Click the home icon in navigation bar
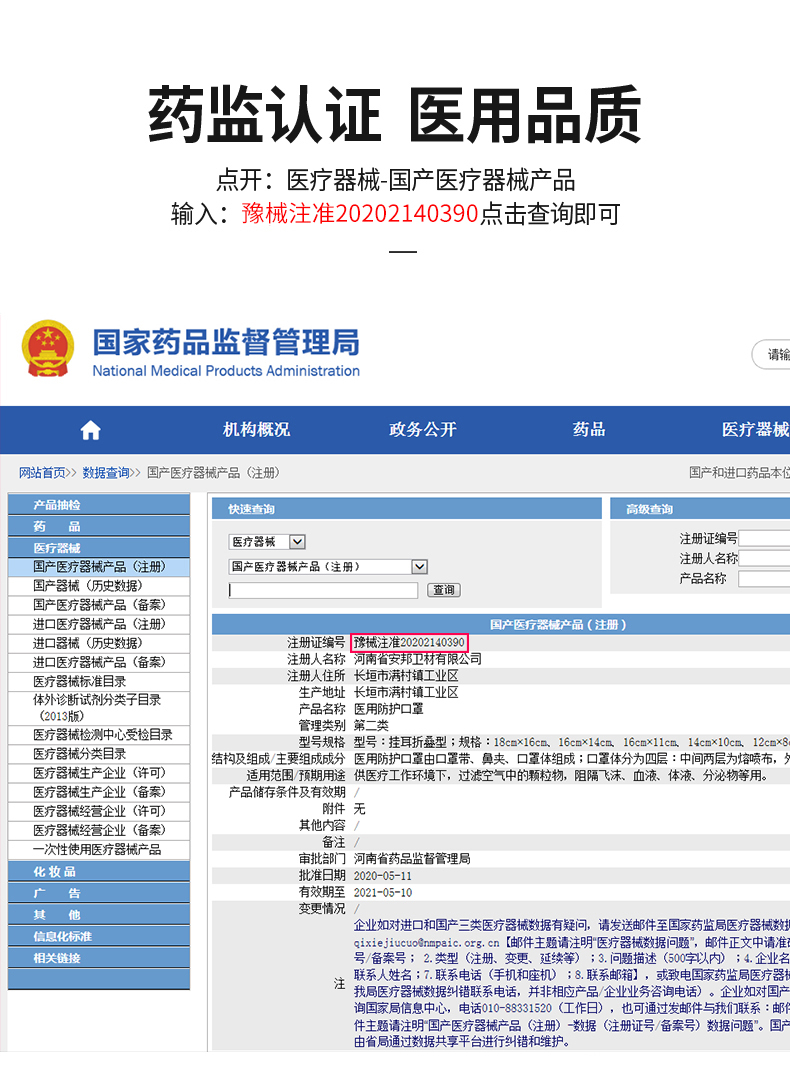Screen dimensions: 790x1092 point(91,430)
